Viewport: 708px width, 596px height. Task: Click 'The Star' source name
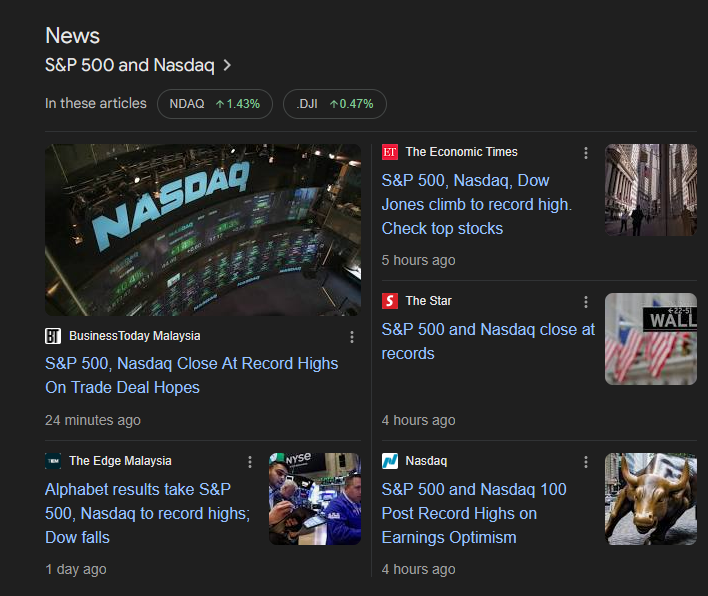[x=429, y=301]
